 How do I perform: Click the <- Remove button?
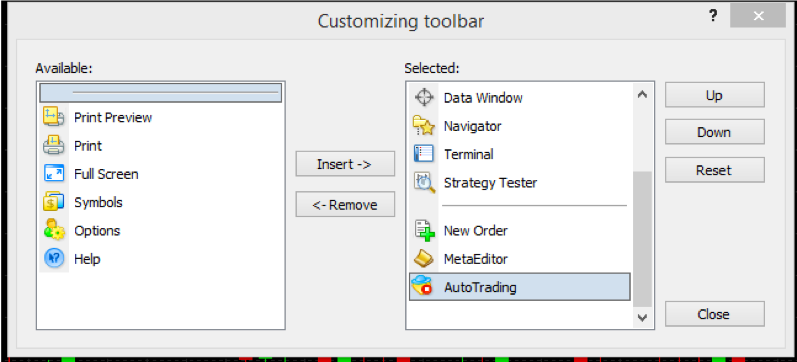(345, 205)
